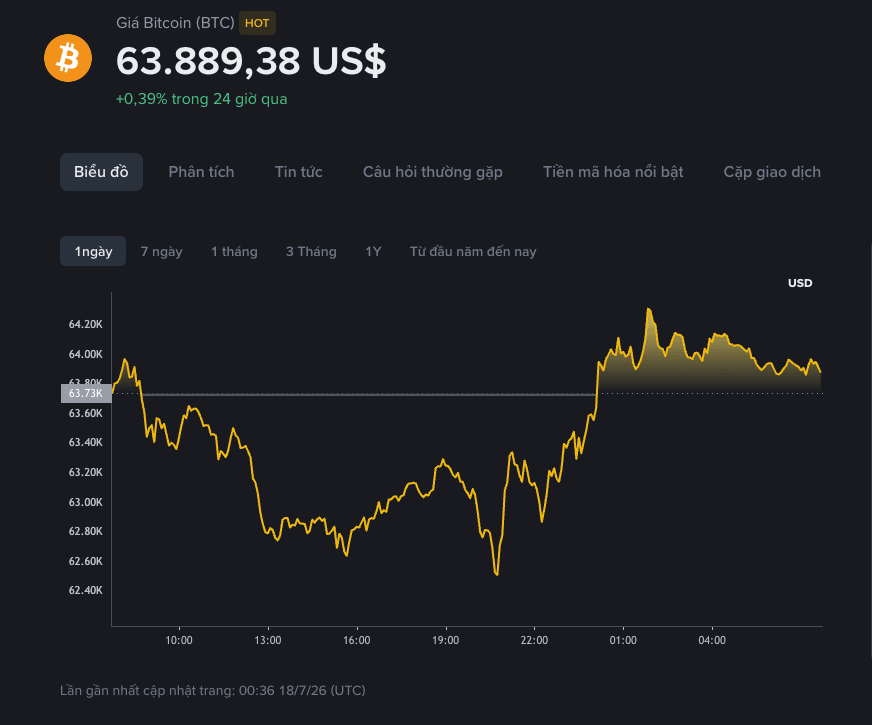The height and width of the screenshot is (725, 872).
Task: Select the 1ngày chart range
Action: (93, 251)
